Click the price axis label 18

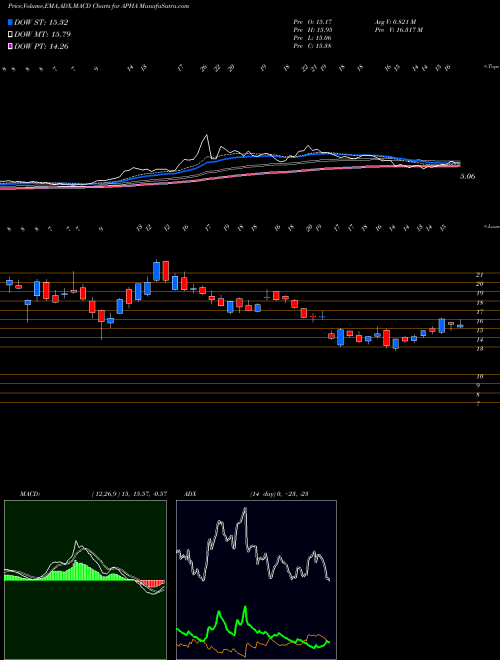pos(479,303)
